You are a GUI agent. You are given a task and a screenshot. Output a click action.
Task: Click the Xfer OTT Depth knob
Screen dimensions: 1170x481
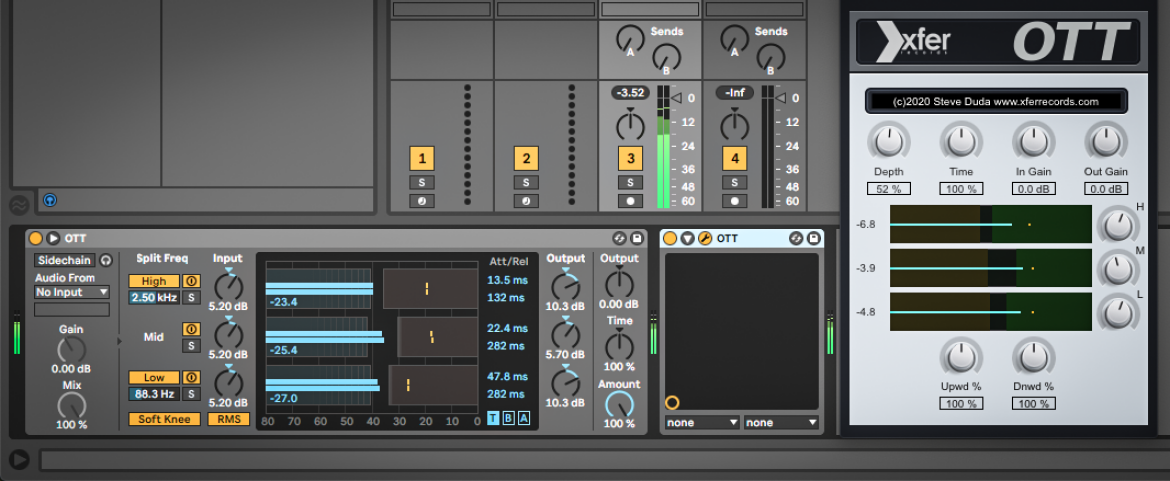[888, 141]
